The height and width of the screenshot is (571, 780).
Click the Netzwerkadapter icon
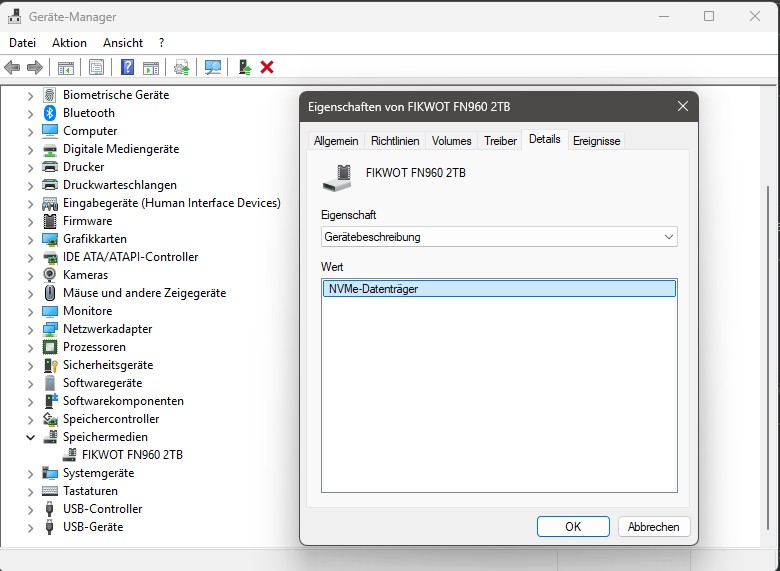pos(50,329)
